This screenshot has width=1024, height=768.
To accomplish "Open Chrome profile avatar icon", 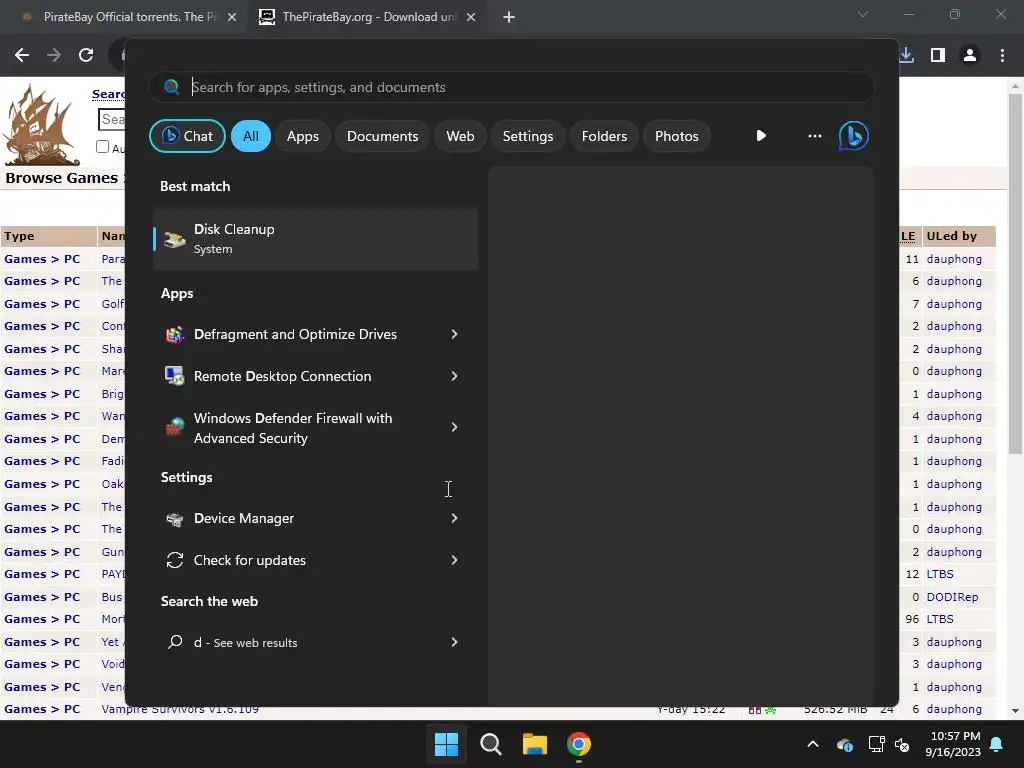I will pos(970,56).
